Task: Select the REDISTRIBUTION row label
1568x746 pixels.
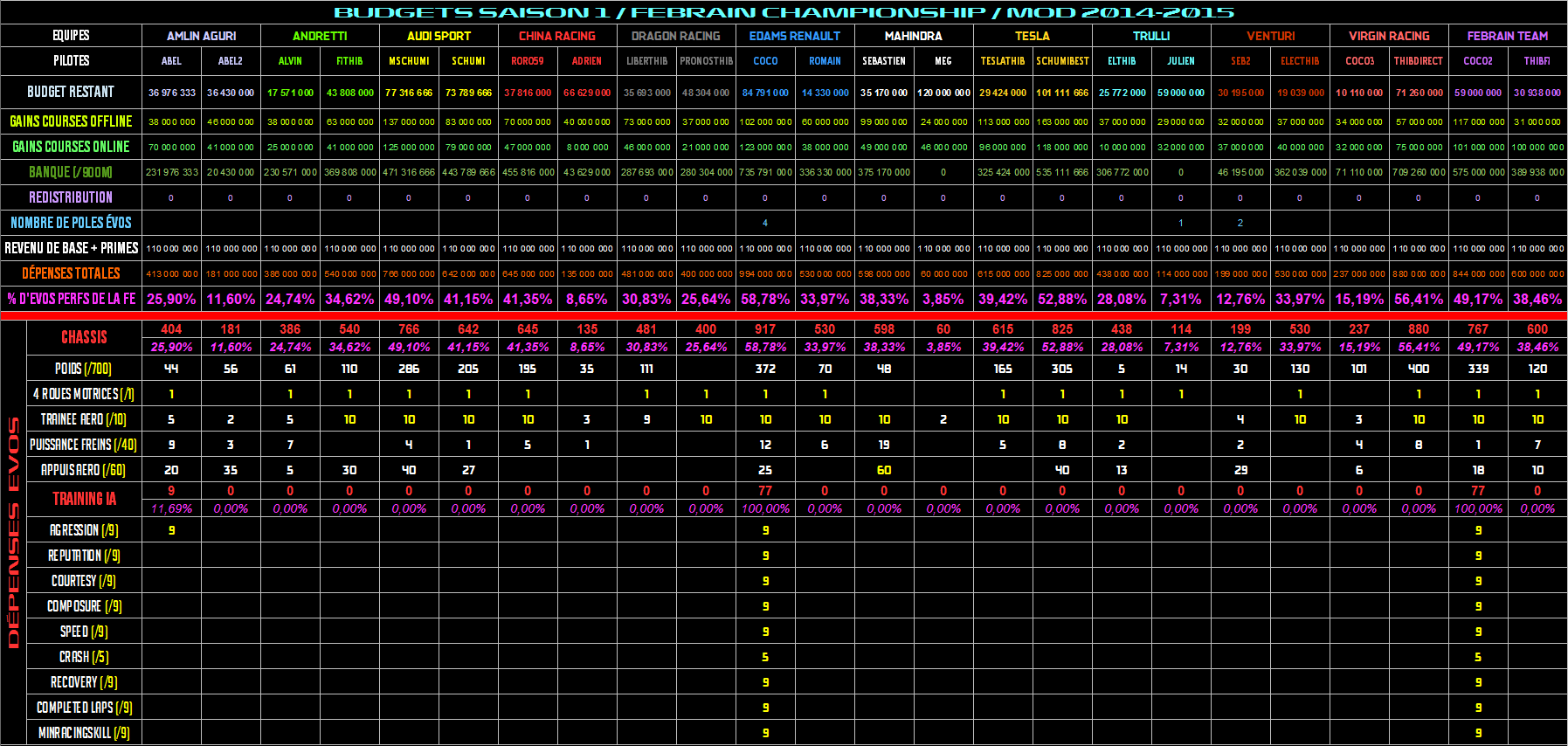Action: click(x=71, y=197)
